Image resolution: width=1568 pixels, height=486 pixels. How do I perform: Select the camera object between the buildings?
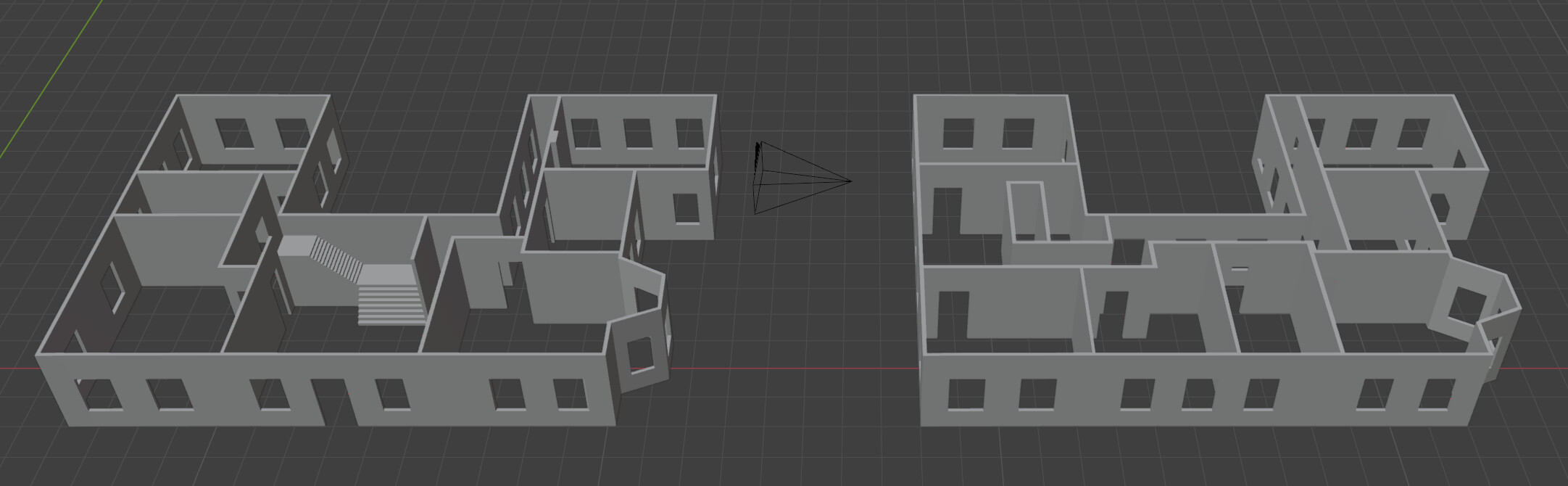(x=801, y=178)
